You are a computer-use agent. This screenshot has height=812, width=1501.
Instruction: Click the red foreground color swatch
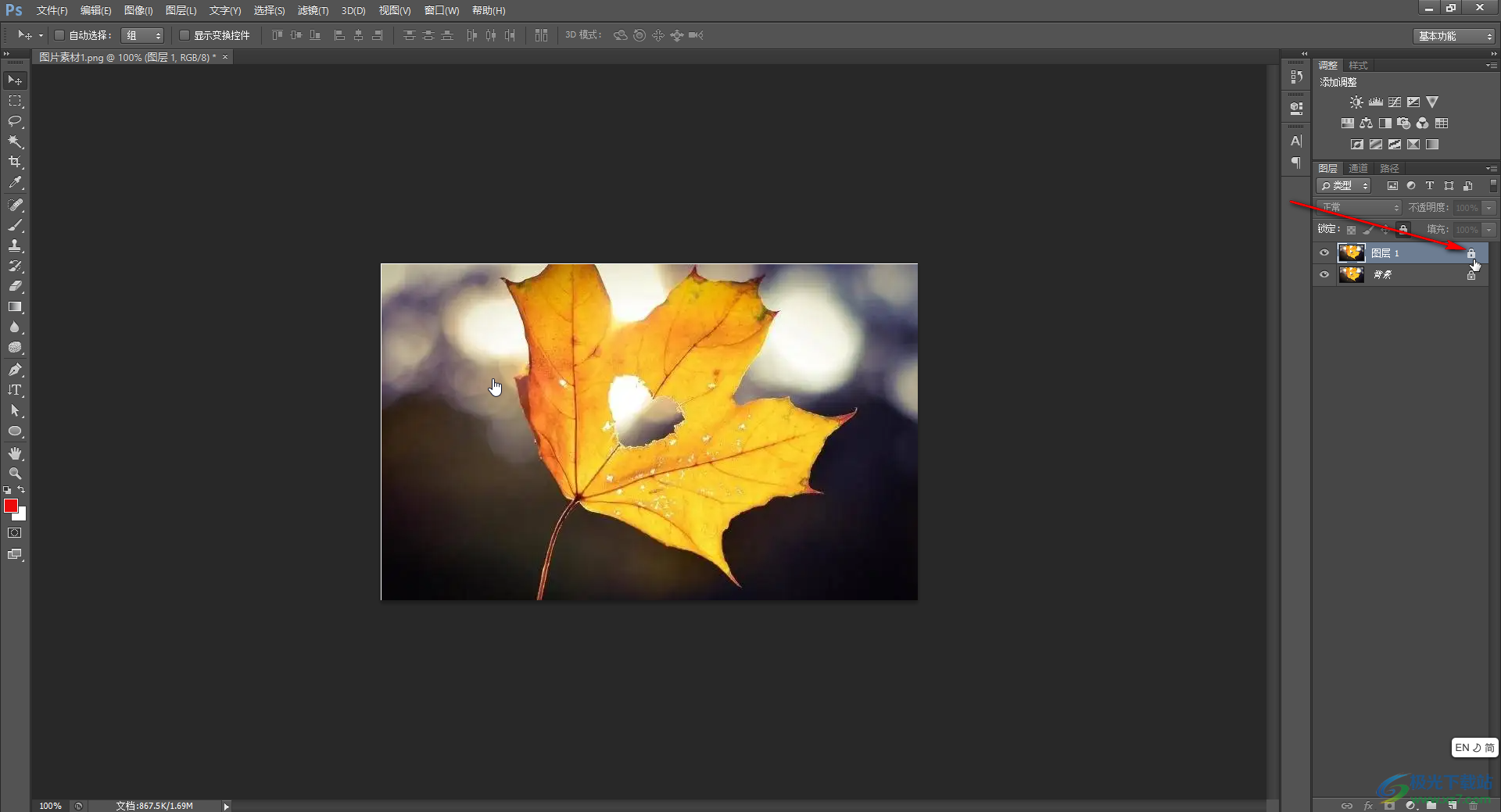pos(10,505)
